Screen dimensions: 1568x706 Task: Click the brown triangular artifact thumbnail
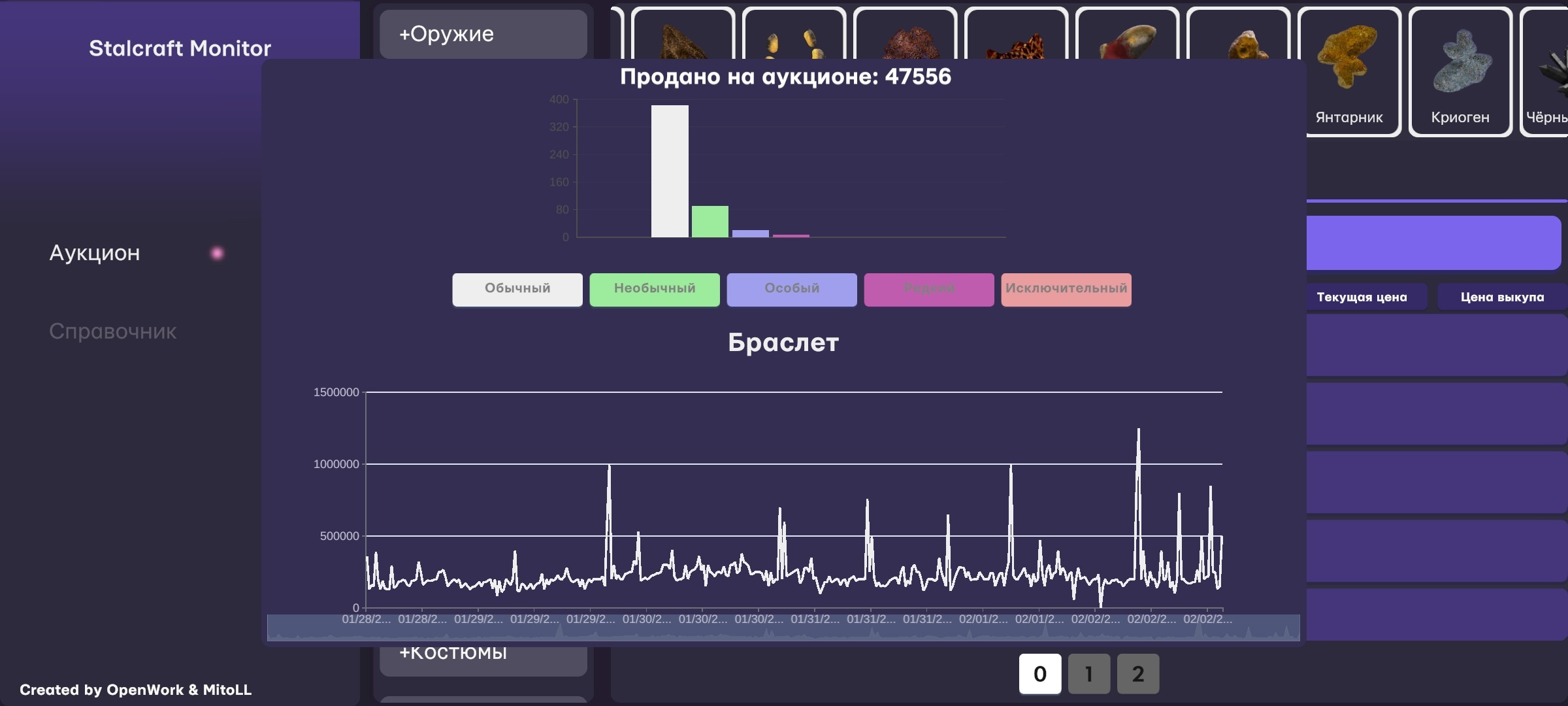(x=683, y=39)
